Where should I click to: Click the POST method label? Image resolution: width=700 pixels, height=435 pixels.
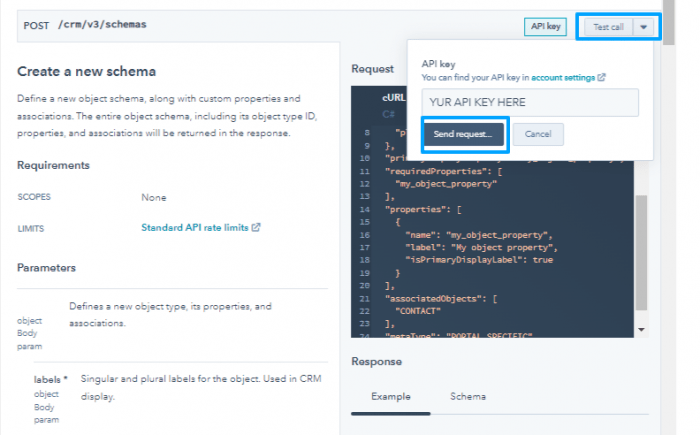click(x=36, y=25)
